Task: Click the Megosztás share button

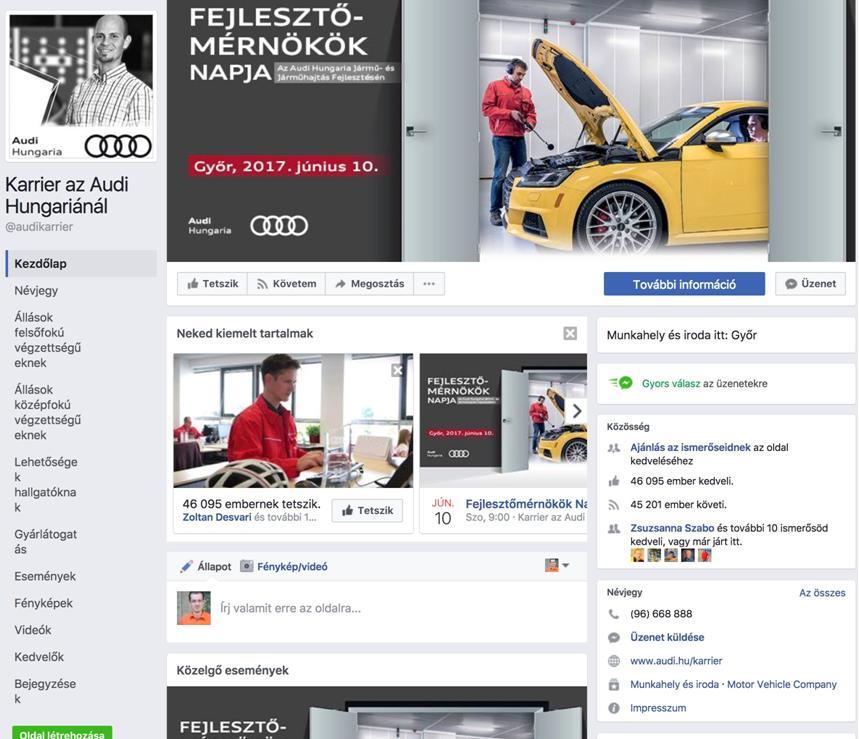Action: [369, 284]
